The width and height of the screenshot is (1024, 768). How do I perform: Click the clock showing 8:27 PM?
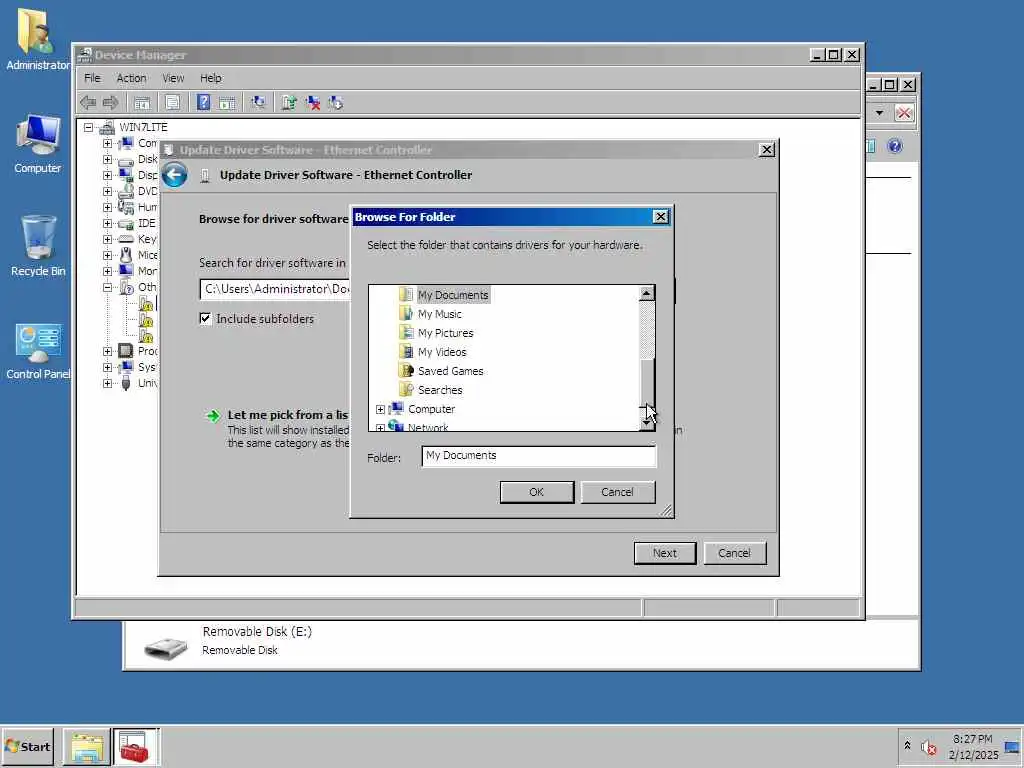coord(972,739)
